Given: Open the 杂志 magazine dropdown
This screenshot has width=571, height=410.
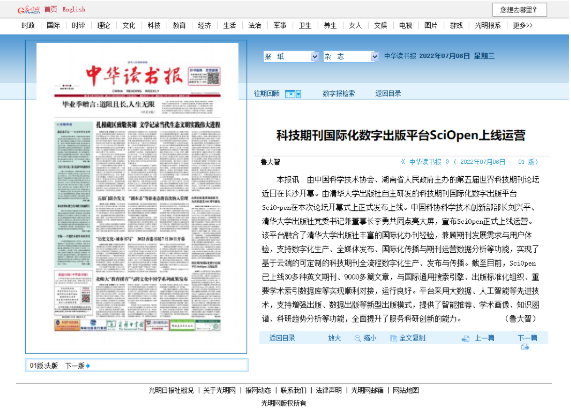Looking at the screenshot, I should 351,56.
